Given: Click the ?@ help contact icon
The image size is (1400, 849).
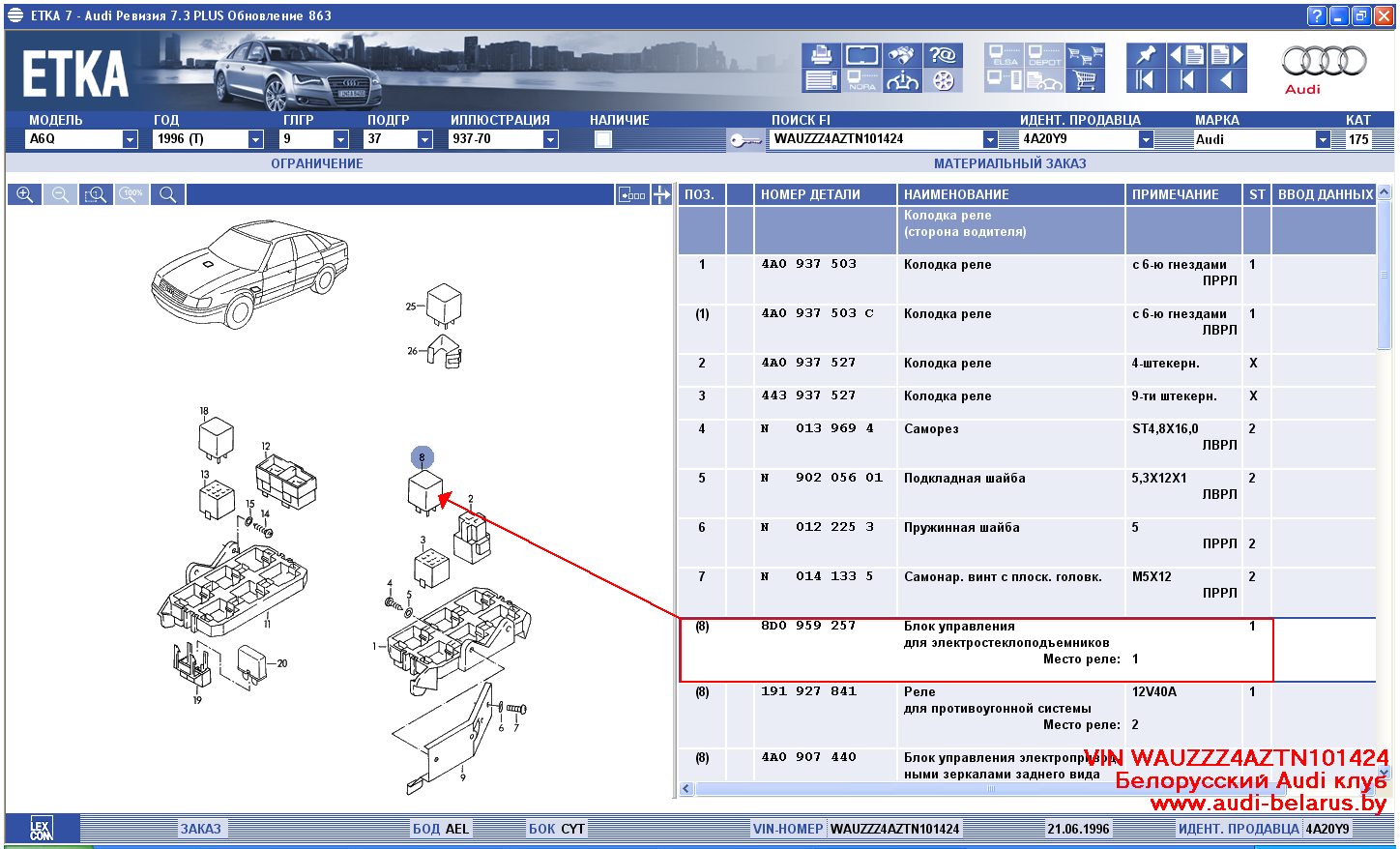Looking at the screenshot, I should 942,55.
